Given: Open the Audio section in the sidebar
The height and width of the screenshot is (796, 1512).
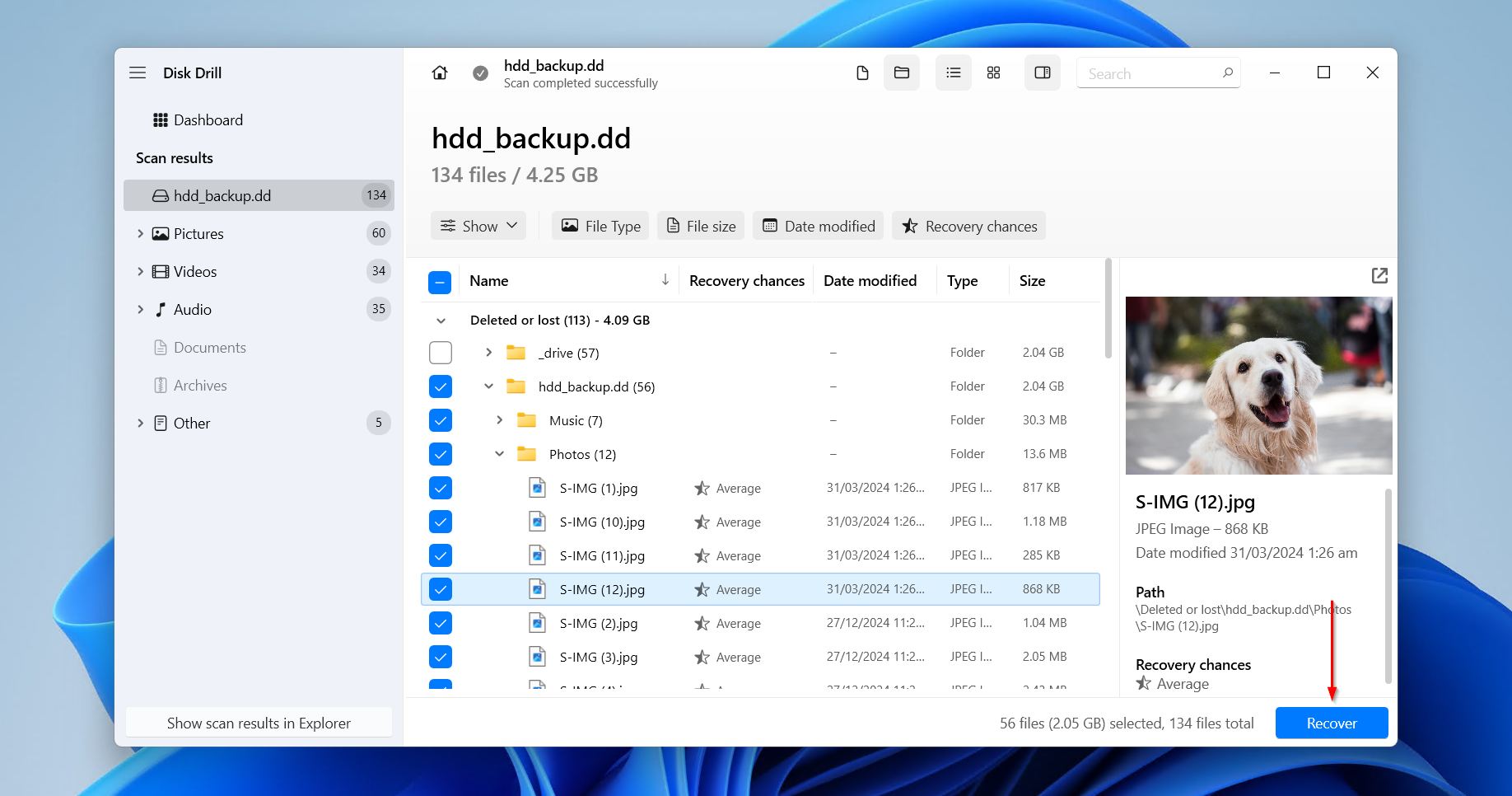Looking at the screenshot, I should click(x=192, y=309).
